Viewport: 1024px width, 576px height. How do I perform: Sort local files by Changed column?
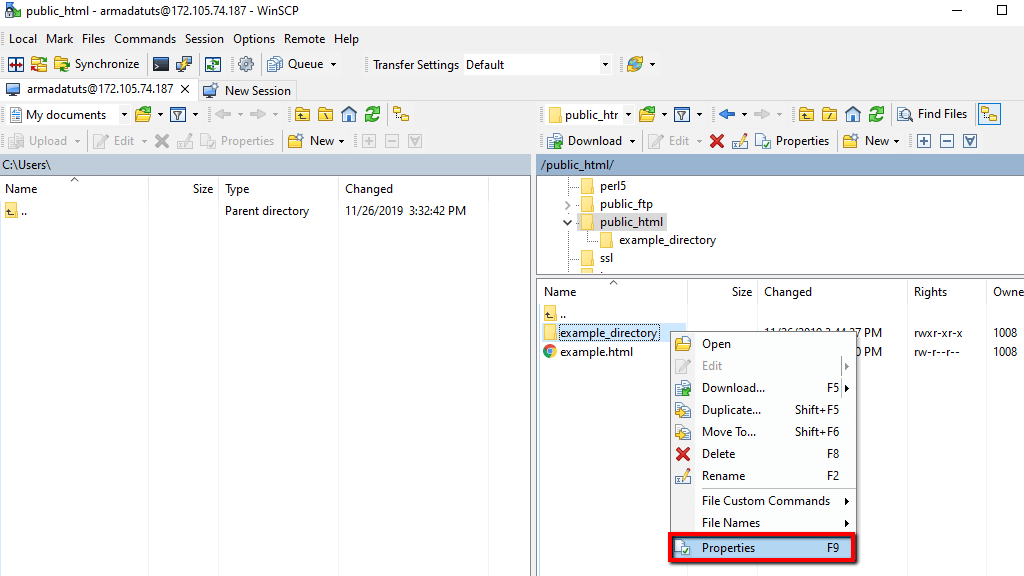pos(414,189)
